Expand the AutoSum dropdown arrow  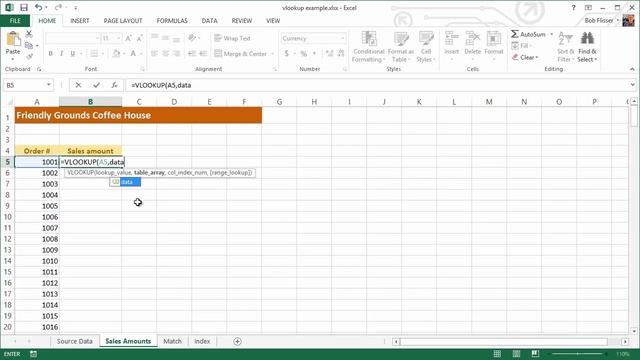(x=552, y=34)
